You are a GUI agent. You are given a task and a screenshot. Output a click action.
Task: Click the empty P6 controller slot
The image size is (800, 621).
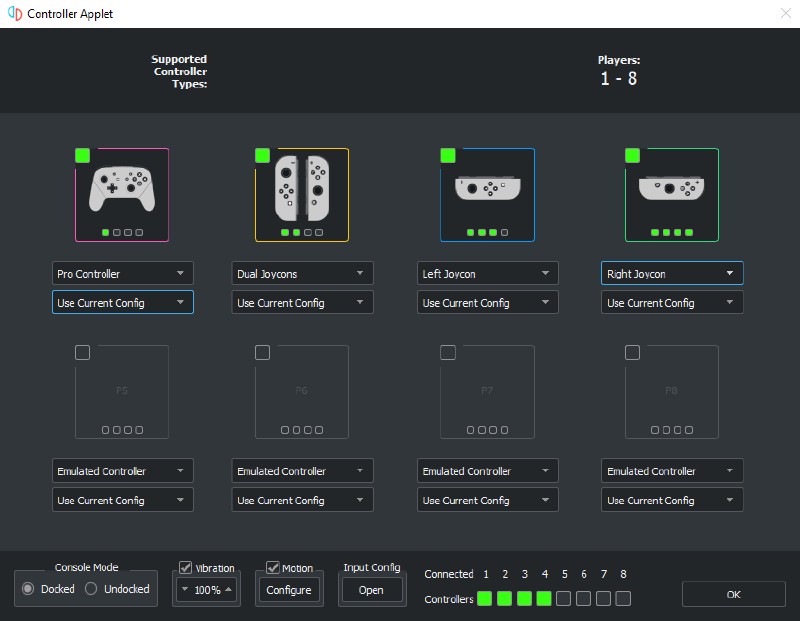pyautogui.click(x=302, y=390)
